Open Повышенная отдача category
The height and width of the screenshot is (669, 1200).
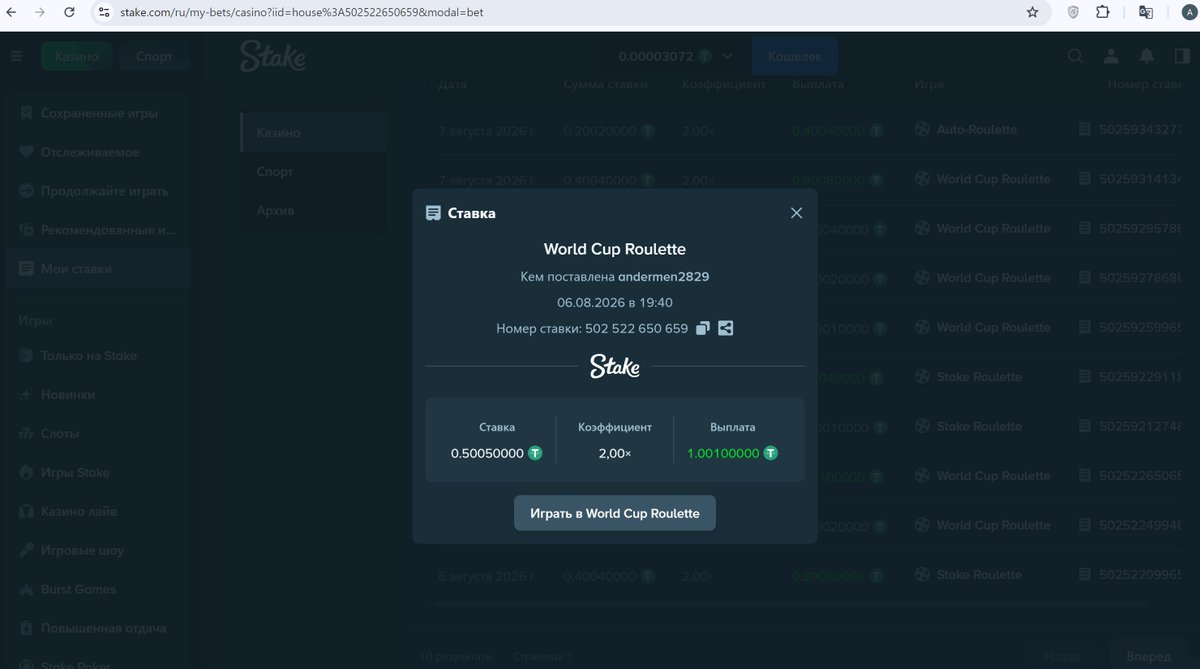click(98, 629)
